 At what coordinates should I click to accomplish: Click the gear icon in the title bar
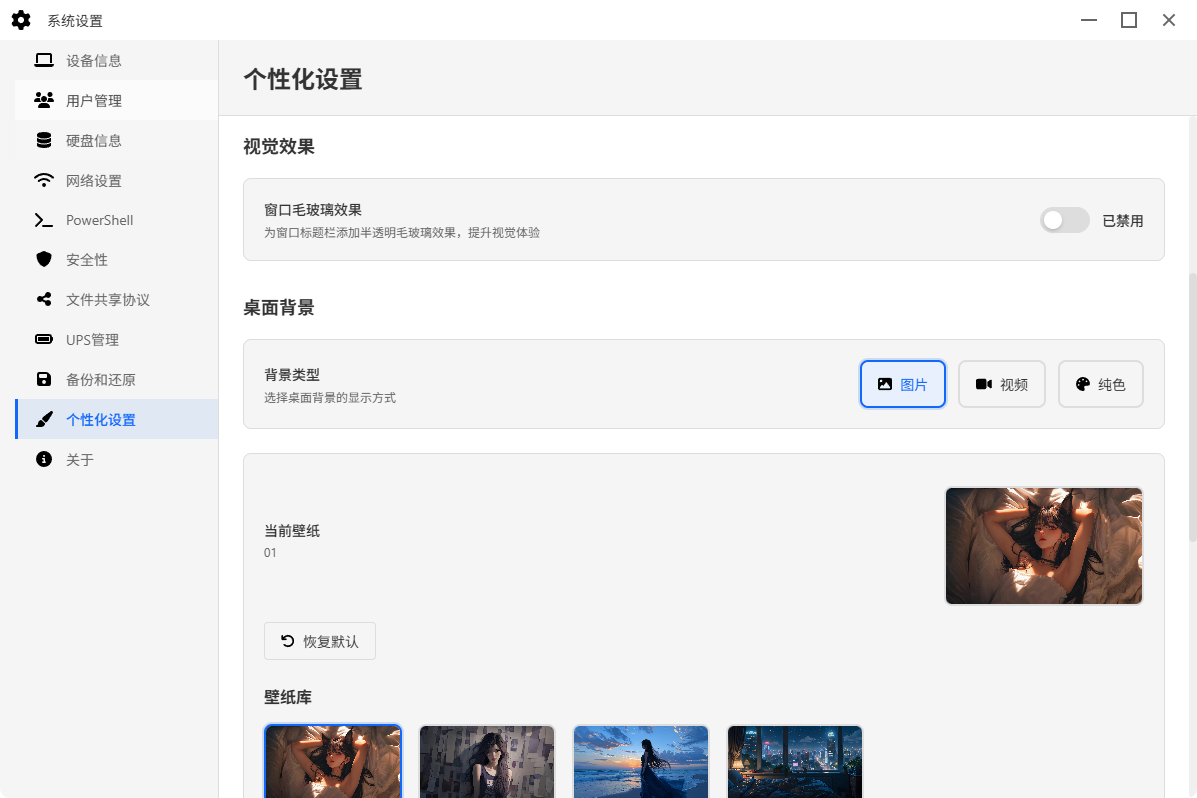pos(21,21)
